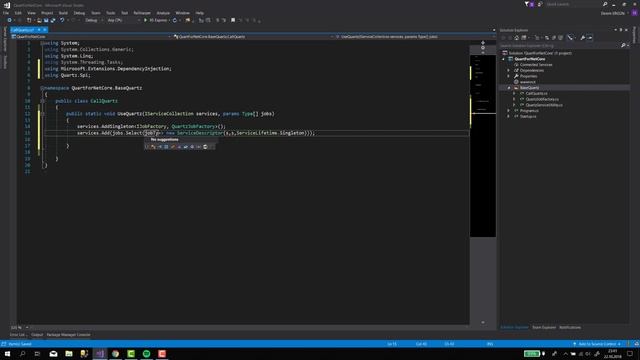Click Solution Explorer Properties wrench icon
The height and width of the screenshot is (360, 640).
pyautogui.click(x=582, y=38)
